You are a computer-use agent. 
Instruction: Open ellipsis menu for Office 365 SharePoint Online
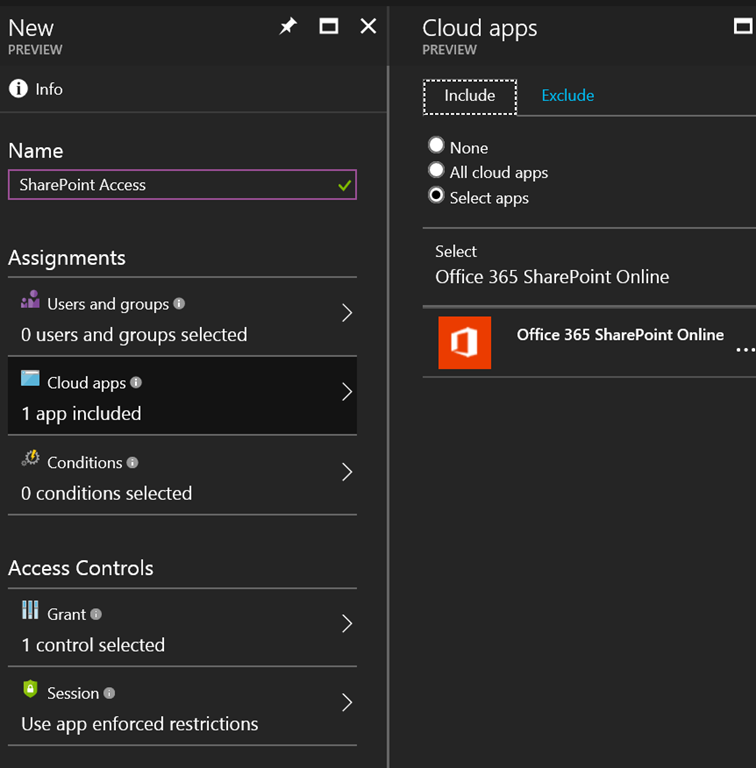pos(744,350)
